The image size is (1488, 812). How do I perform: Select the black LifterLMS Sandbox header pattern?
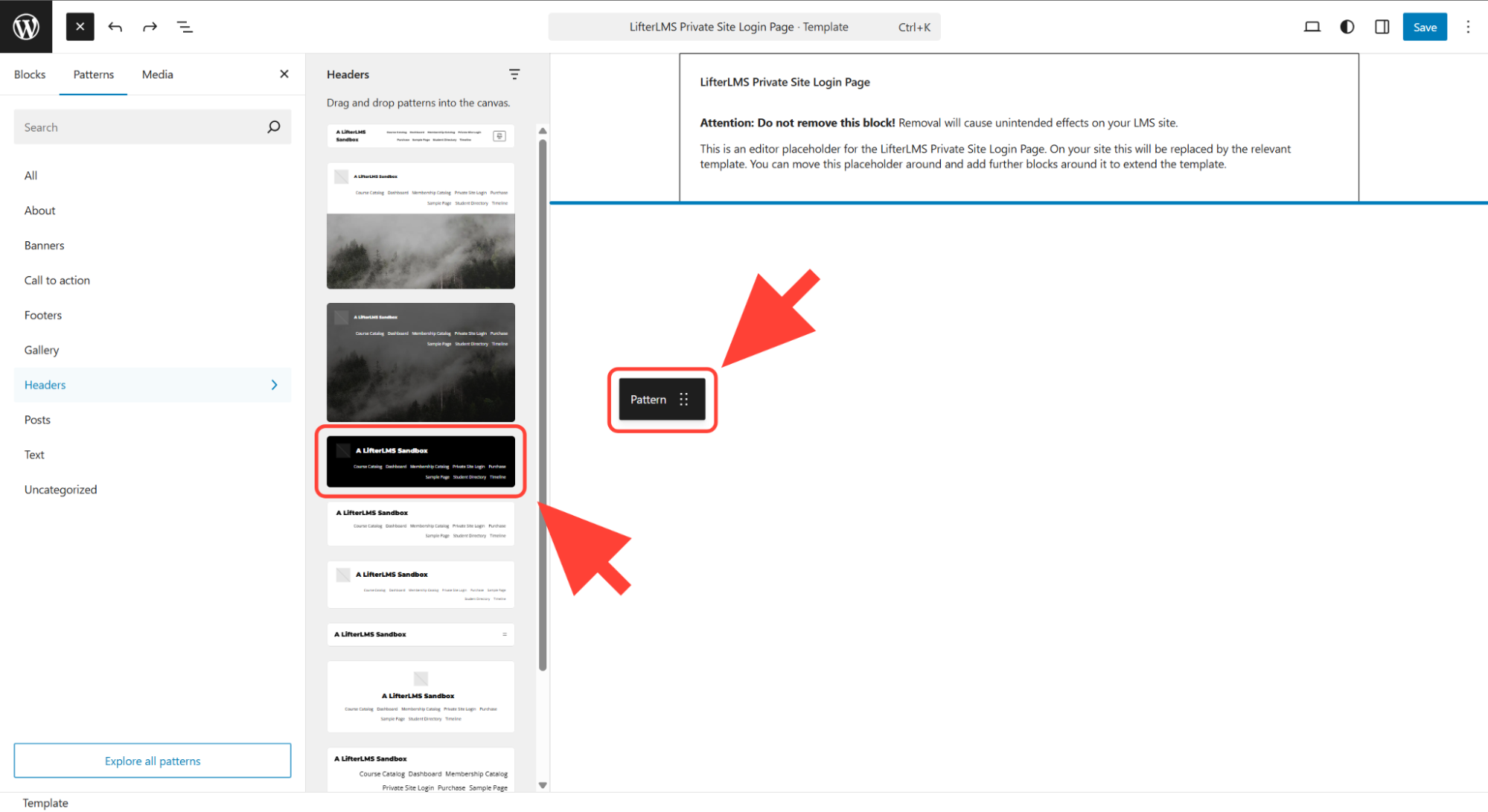(421, 461)
